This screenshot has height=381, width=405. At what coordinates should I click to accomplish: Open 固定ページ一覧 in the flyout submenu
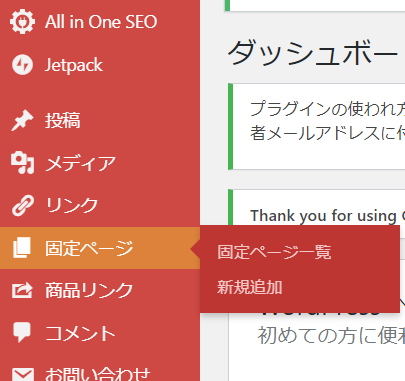pos(274,252)
